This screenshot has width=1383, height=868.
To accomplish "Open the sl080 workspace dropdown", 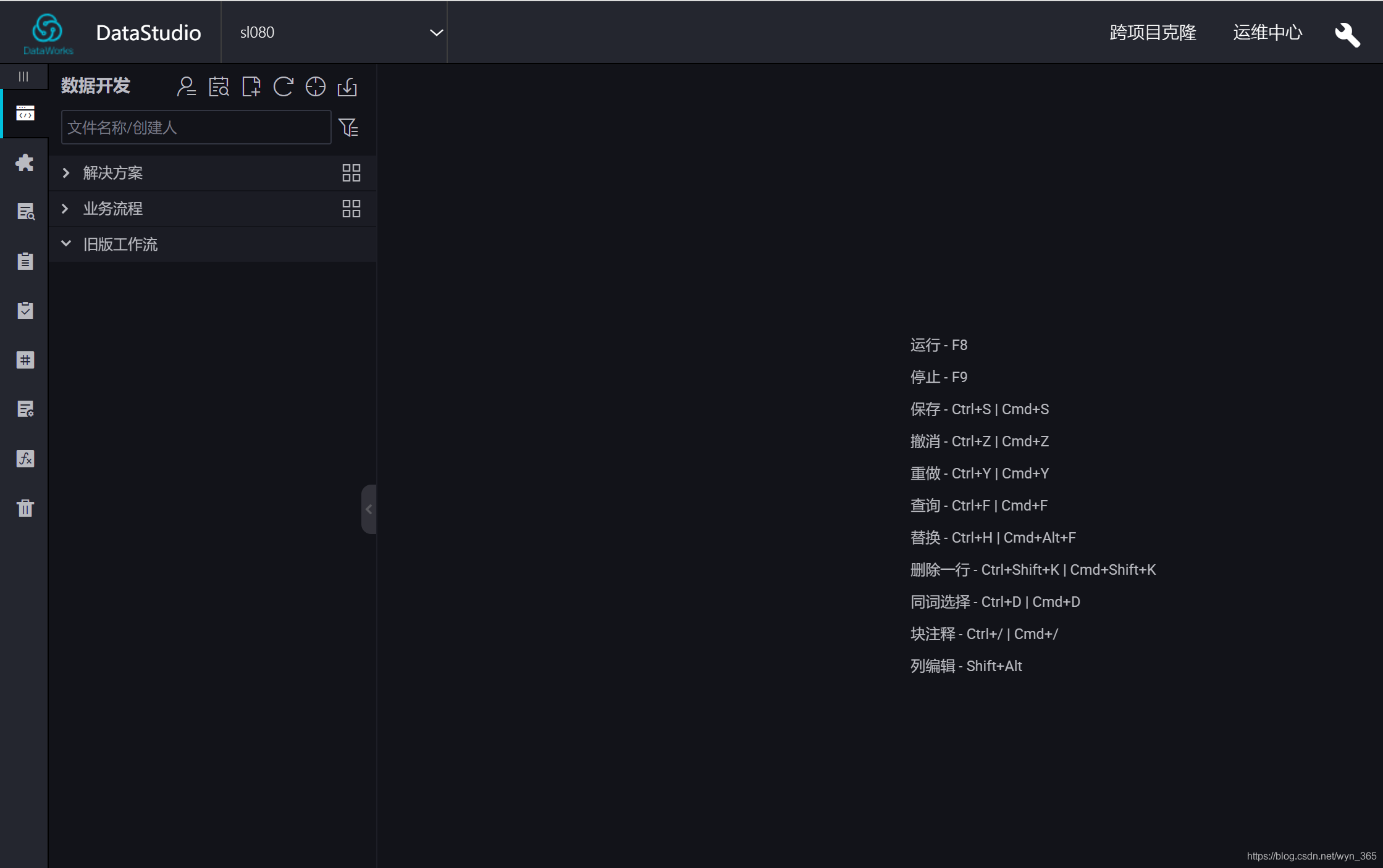I will 334,33.
